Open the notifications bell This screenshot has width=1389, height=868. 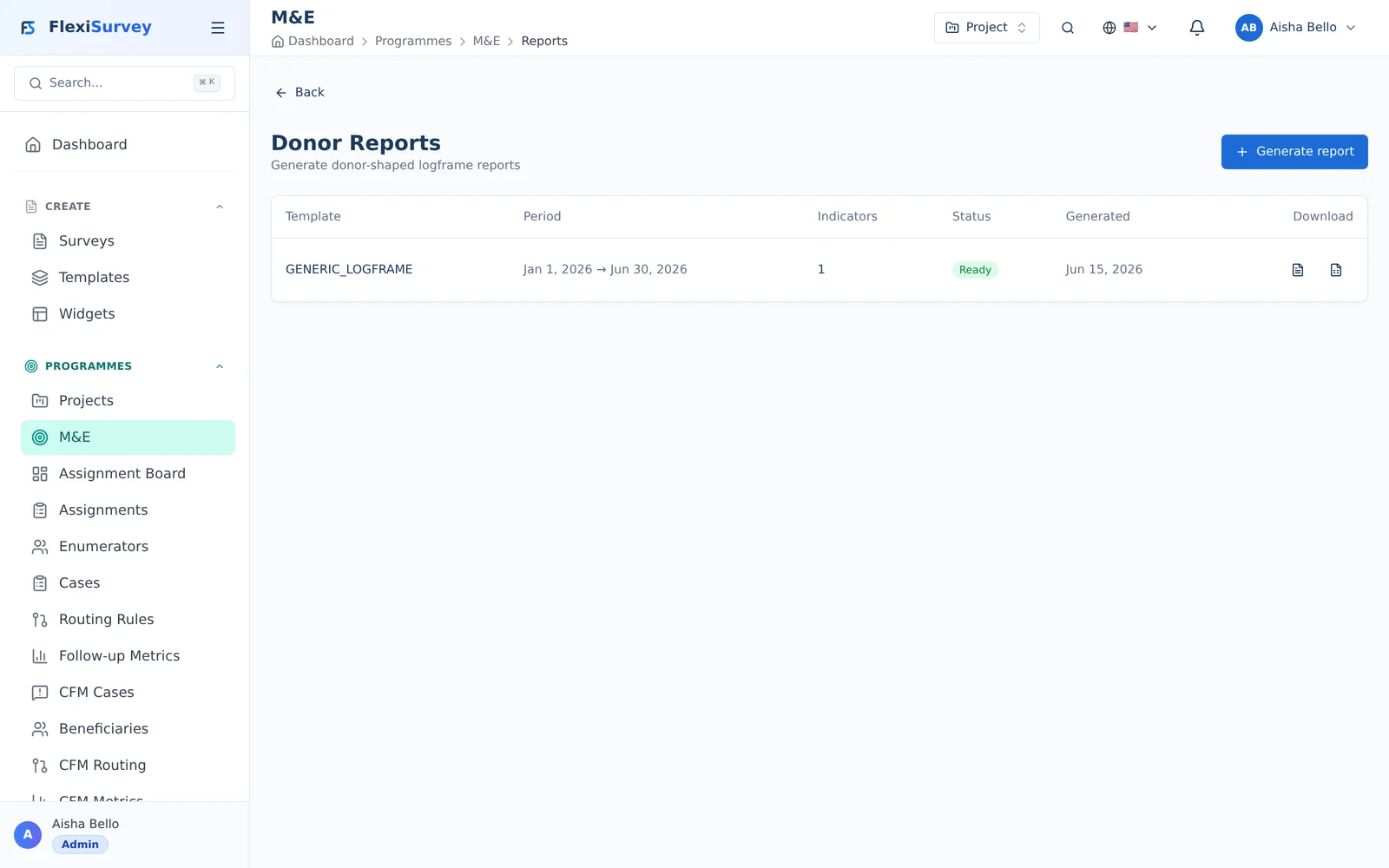point(1197,28)
